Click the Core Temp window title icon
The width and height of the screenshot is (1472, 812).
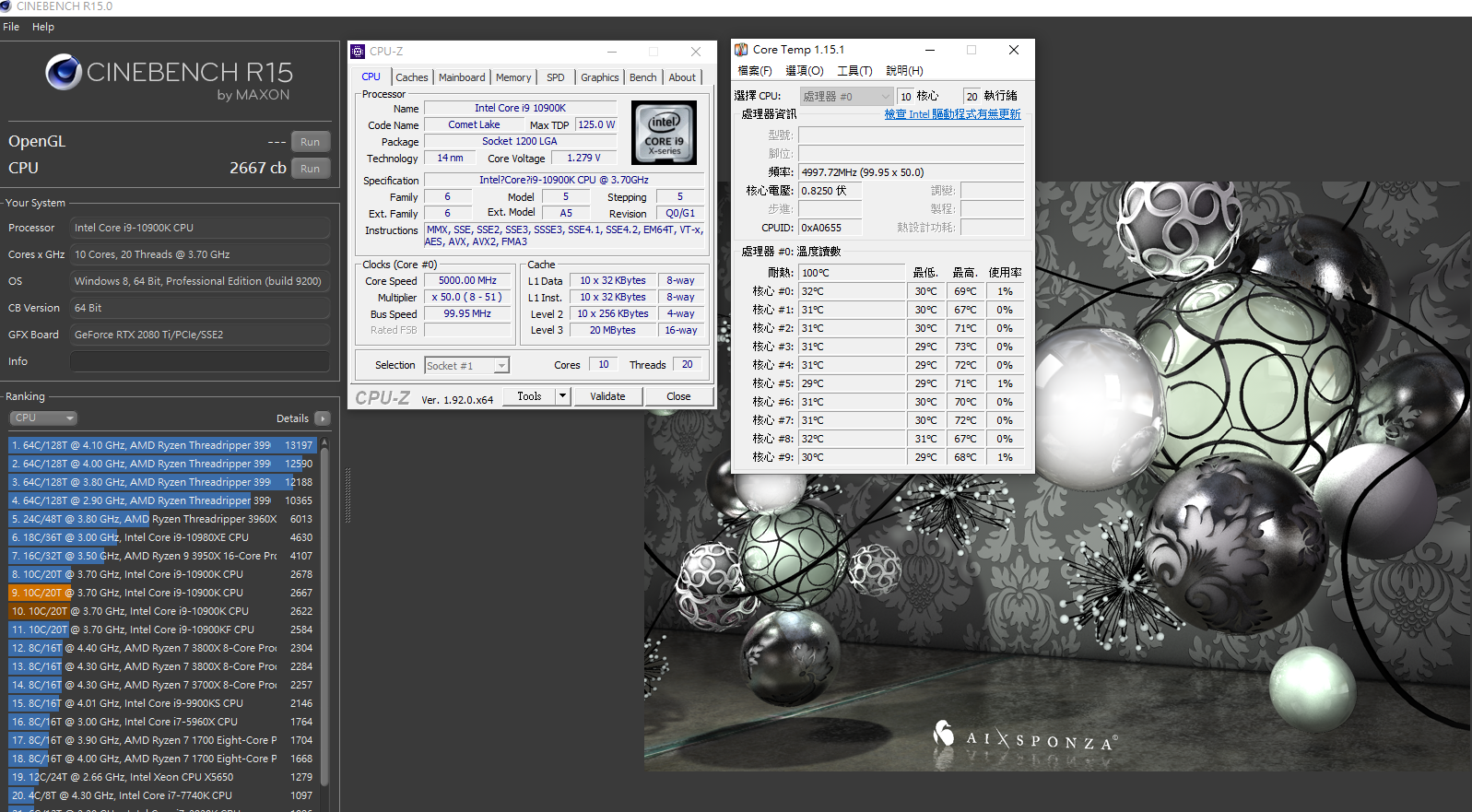click(741, 50)
